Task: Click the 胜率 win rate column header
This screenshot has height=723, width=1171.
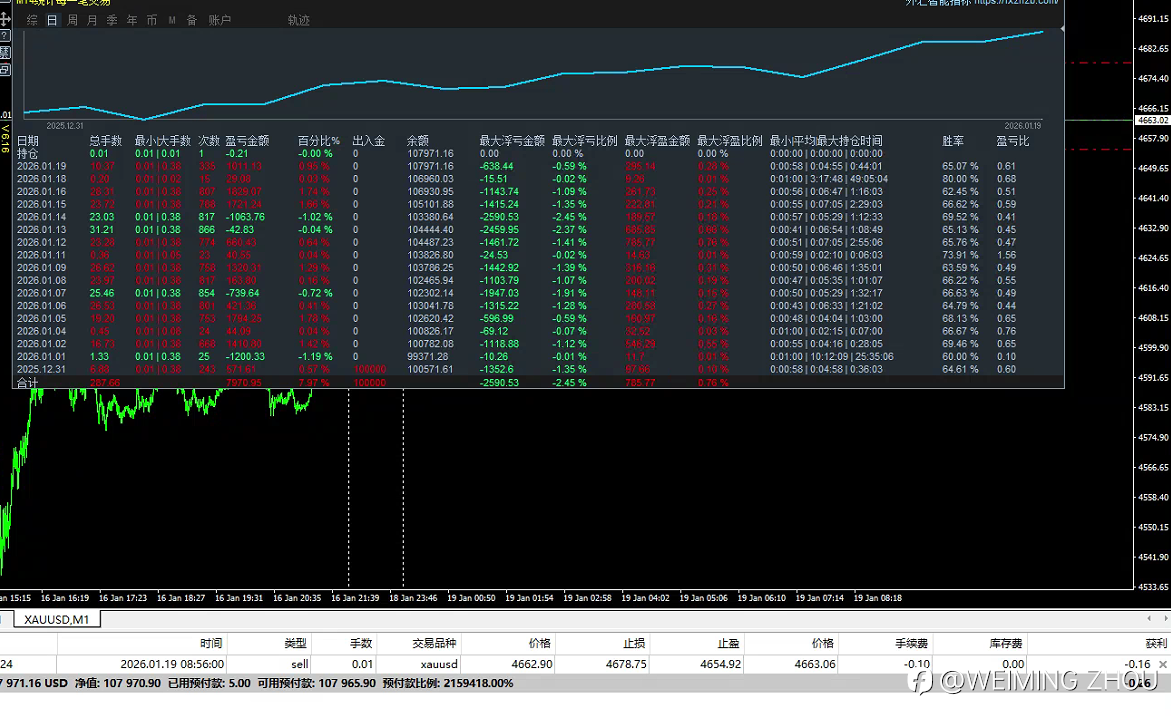Action: pyautogui.click(x=953, y=141)
